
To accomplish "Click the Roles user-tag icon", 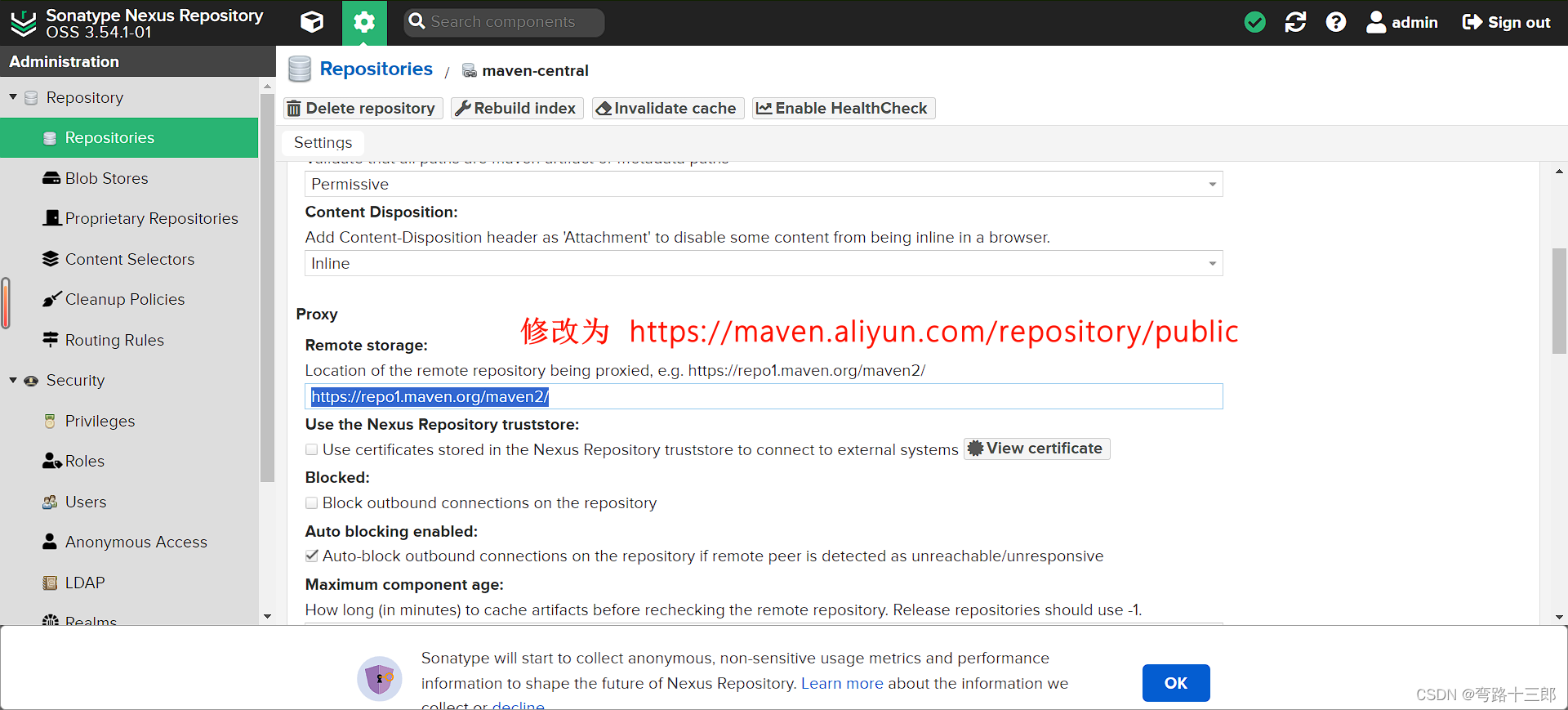I will pos(52,461).
